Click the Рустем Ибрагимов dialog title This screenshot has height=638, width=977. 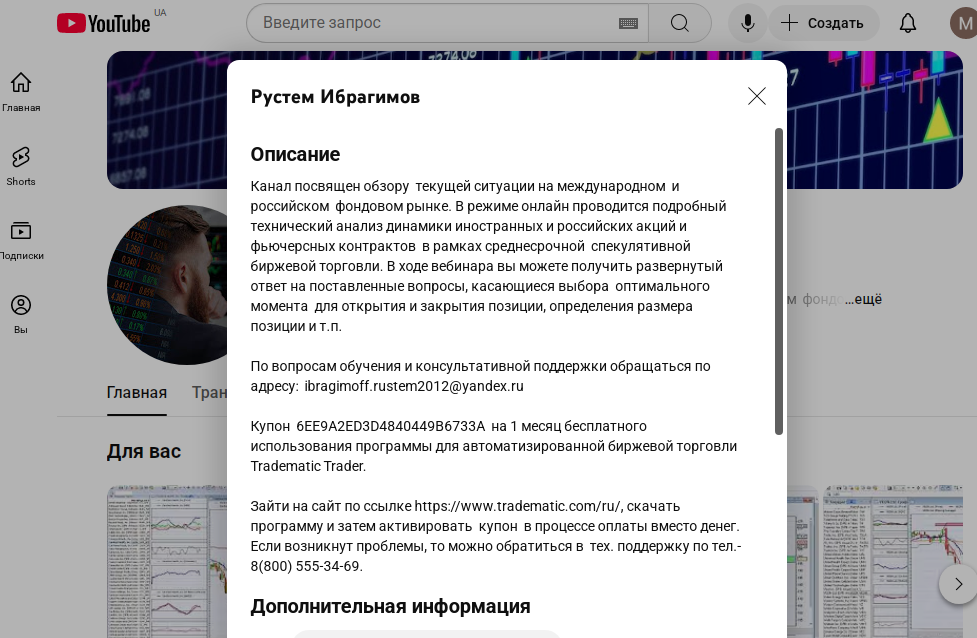[x=335, y=97]
